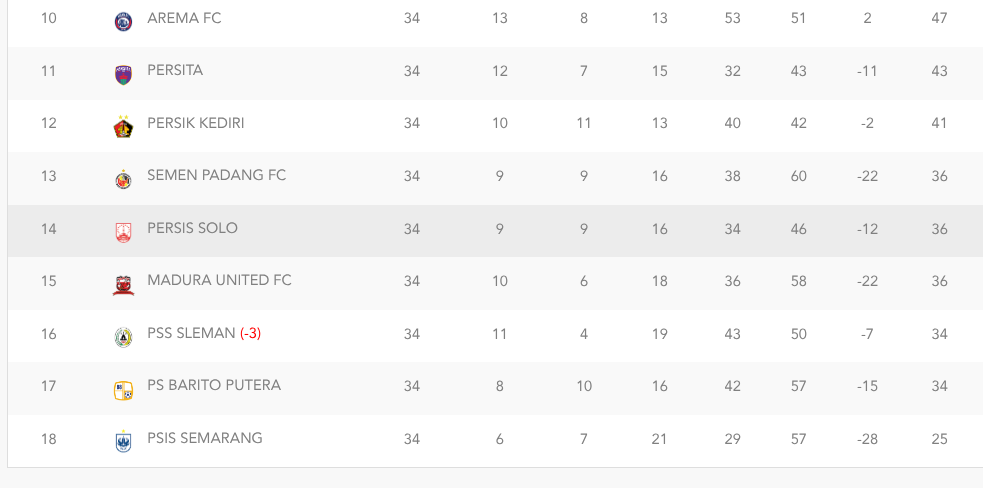Image resolution: width=983 pixels, height=488 pixels.
Task: Open the Persis Solo red crest
Action: tap(124, 233)
